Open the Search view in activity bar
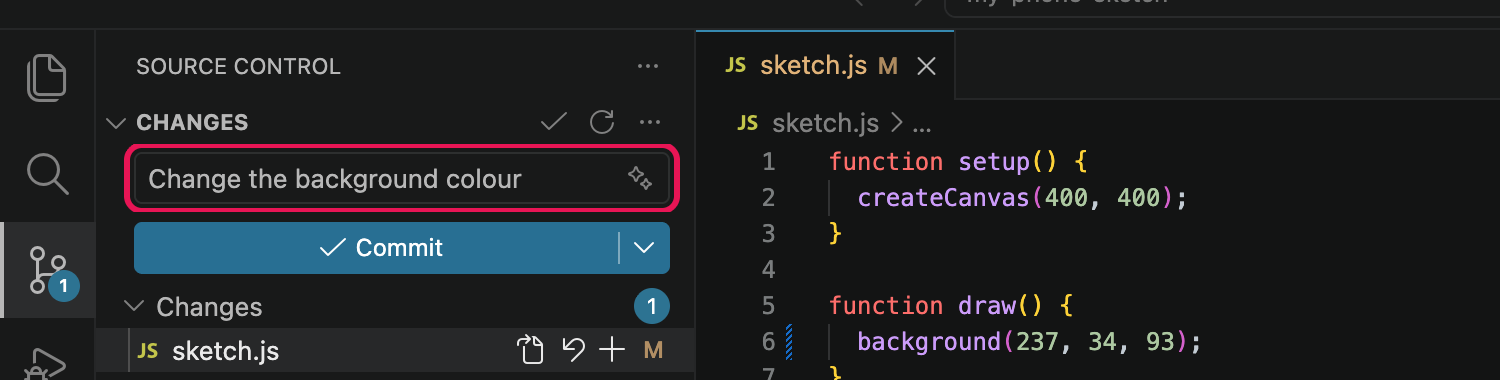The height and width of the screenshot is (380, 1500). tap(47, 173)
